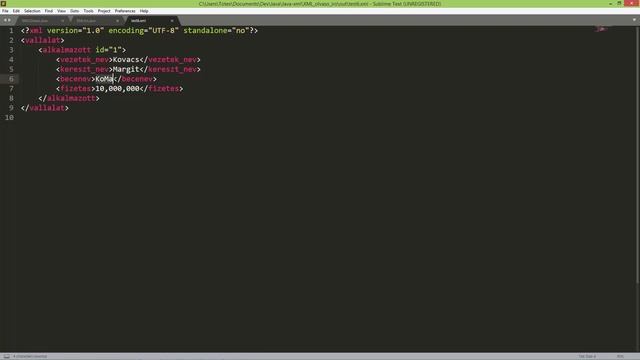Click the text KoMa on line 6
This screenshot has width=640, height=360.
coord(104,79)
